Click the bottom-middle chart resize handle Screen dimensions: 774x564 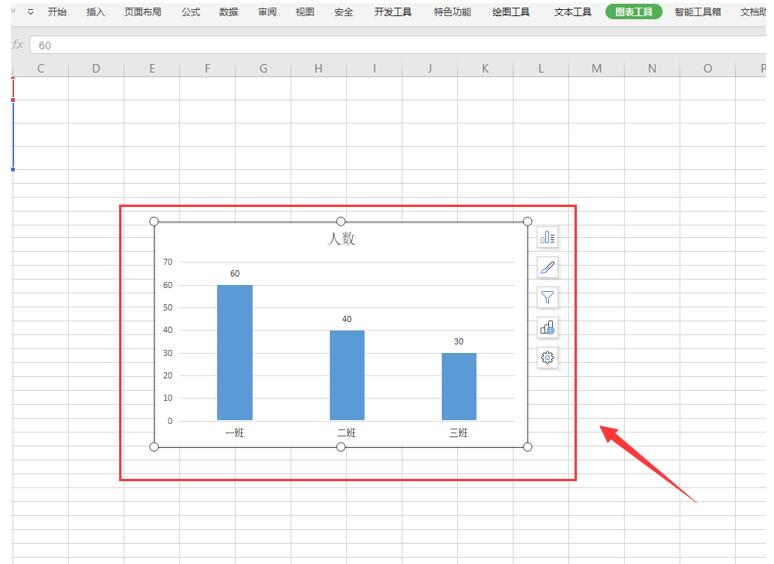click(341, 447)
